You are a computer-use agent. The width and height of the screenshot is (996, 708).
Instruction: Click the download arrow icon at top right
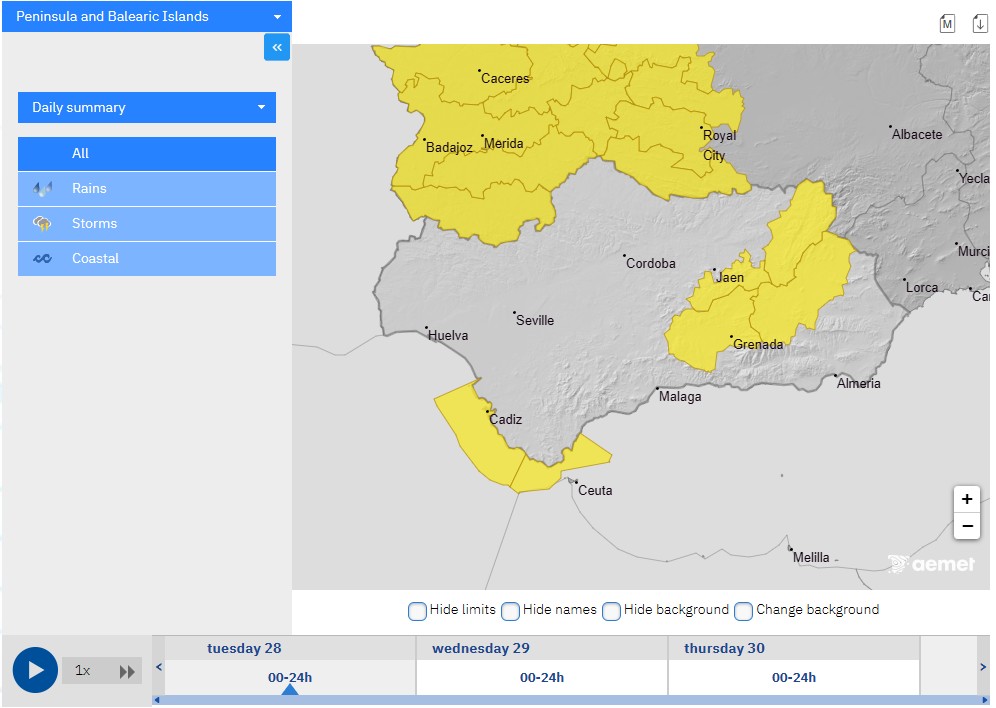tap(980, 24)
